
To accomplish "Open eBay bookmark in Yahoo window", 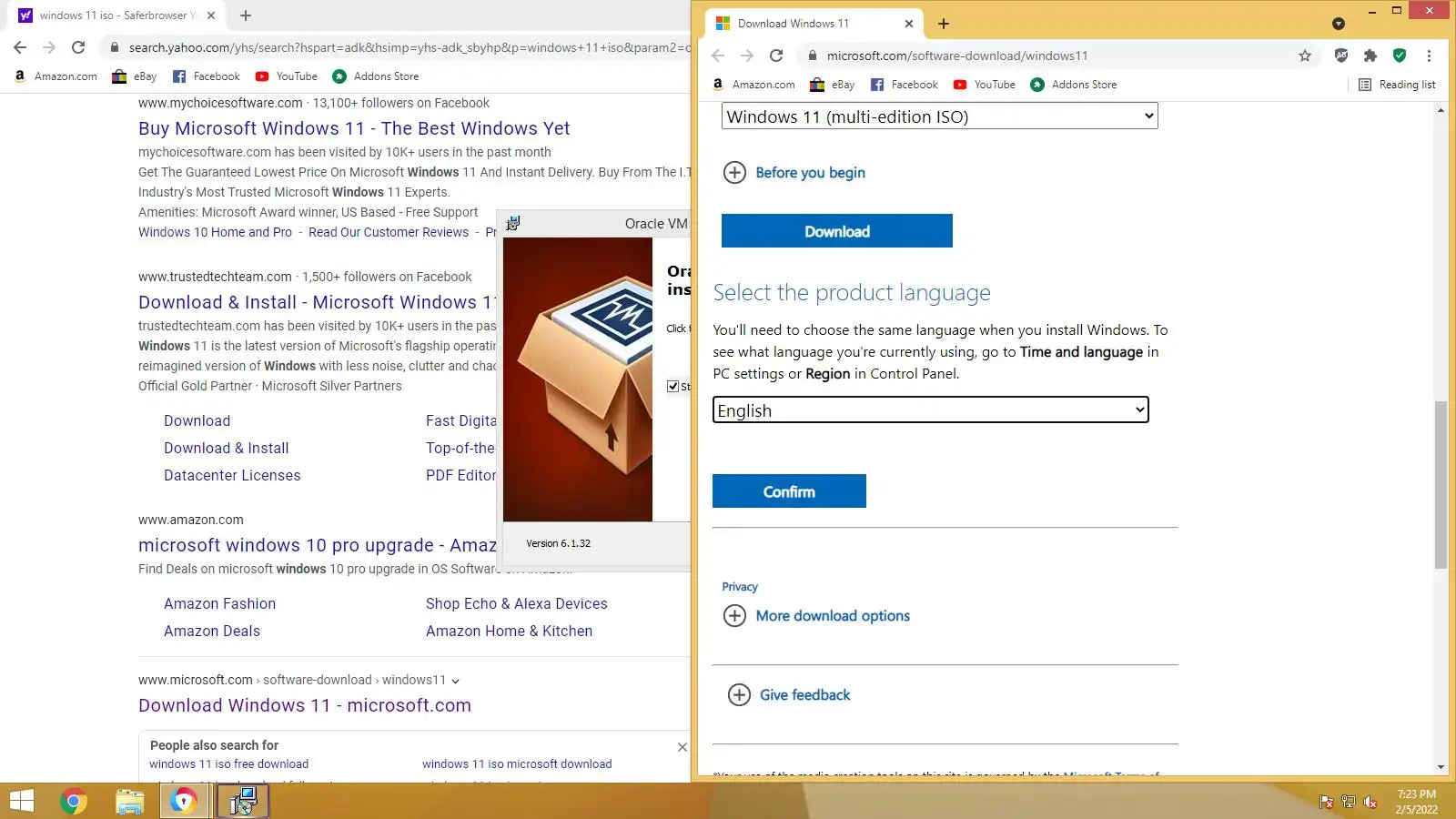I will 134,76.
